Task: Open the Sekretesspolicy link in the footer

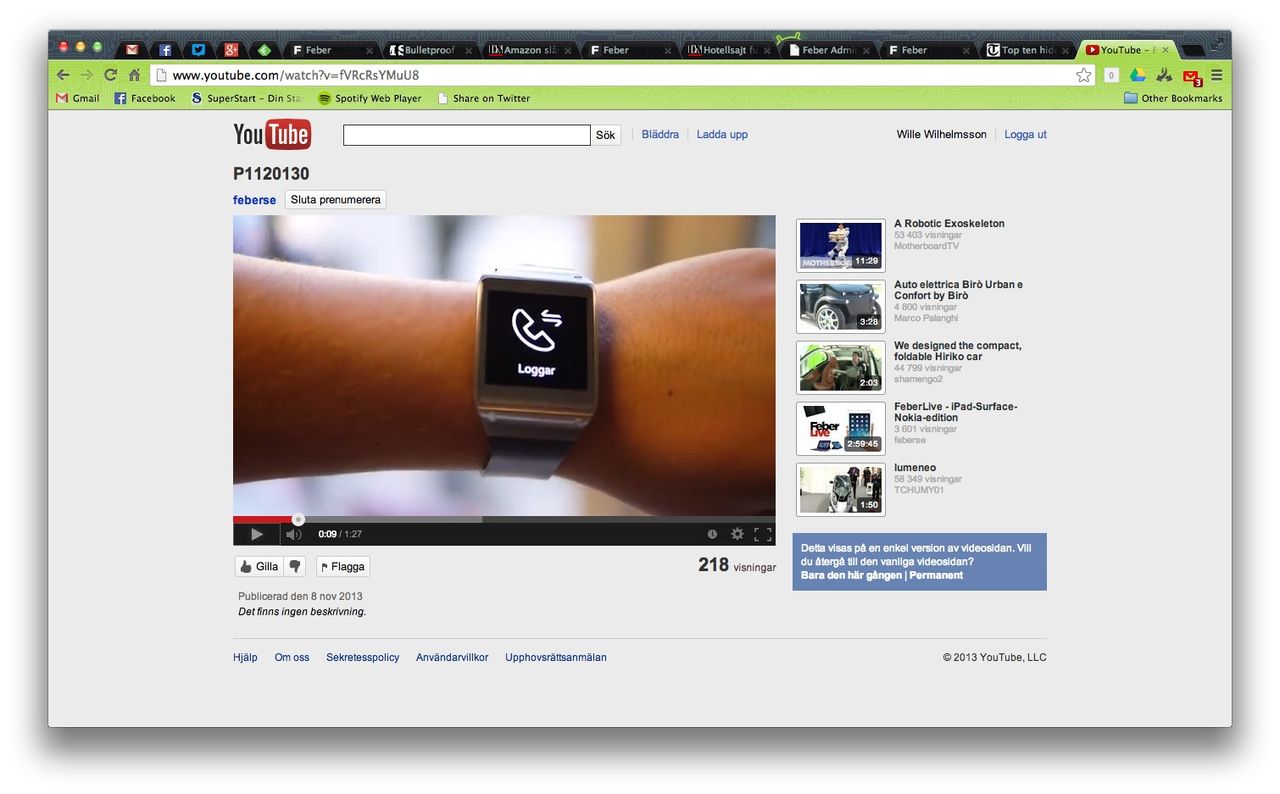Action: [362, 657]
